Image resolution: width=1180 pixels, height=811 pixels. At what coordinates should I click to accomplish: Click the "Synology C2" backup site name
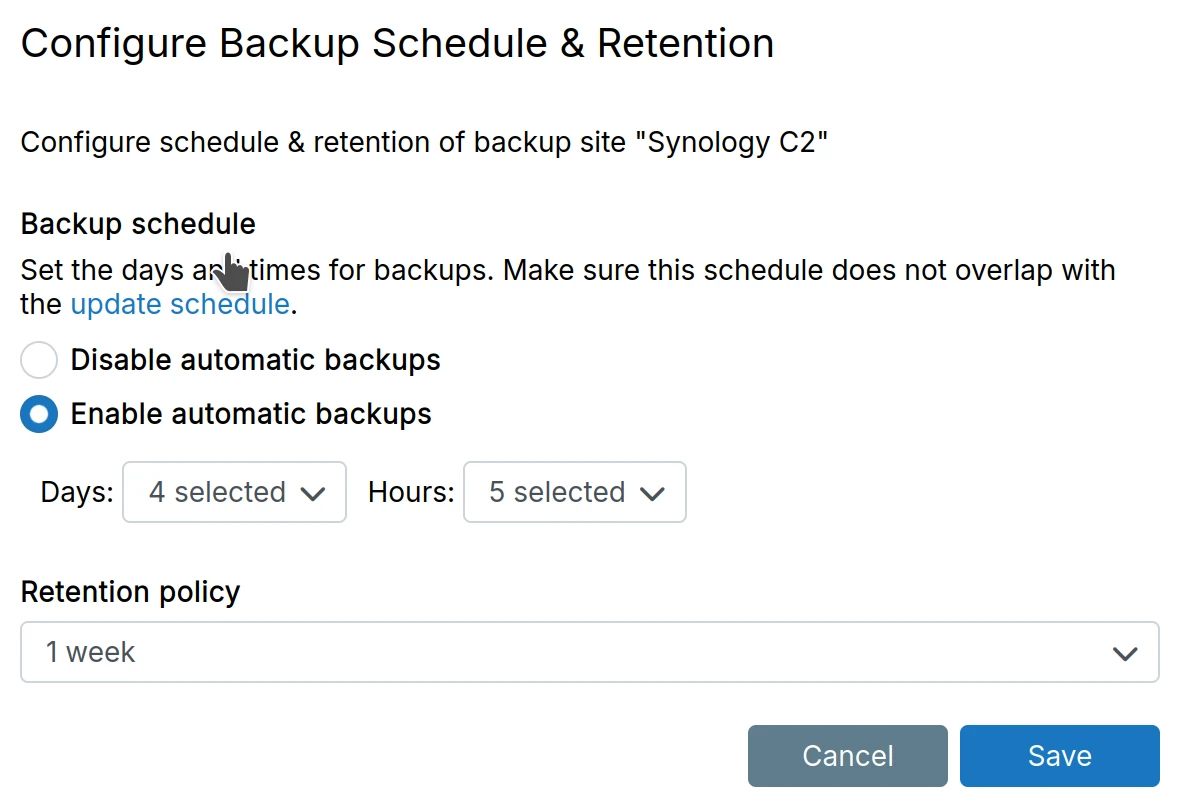coord(738,142)
